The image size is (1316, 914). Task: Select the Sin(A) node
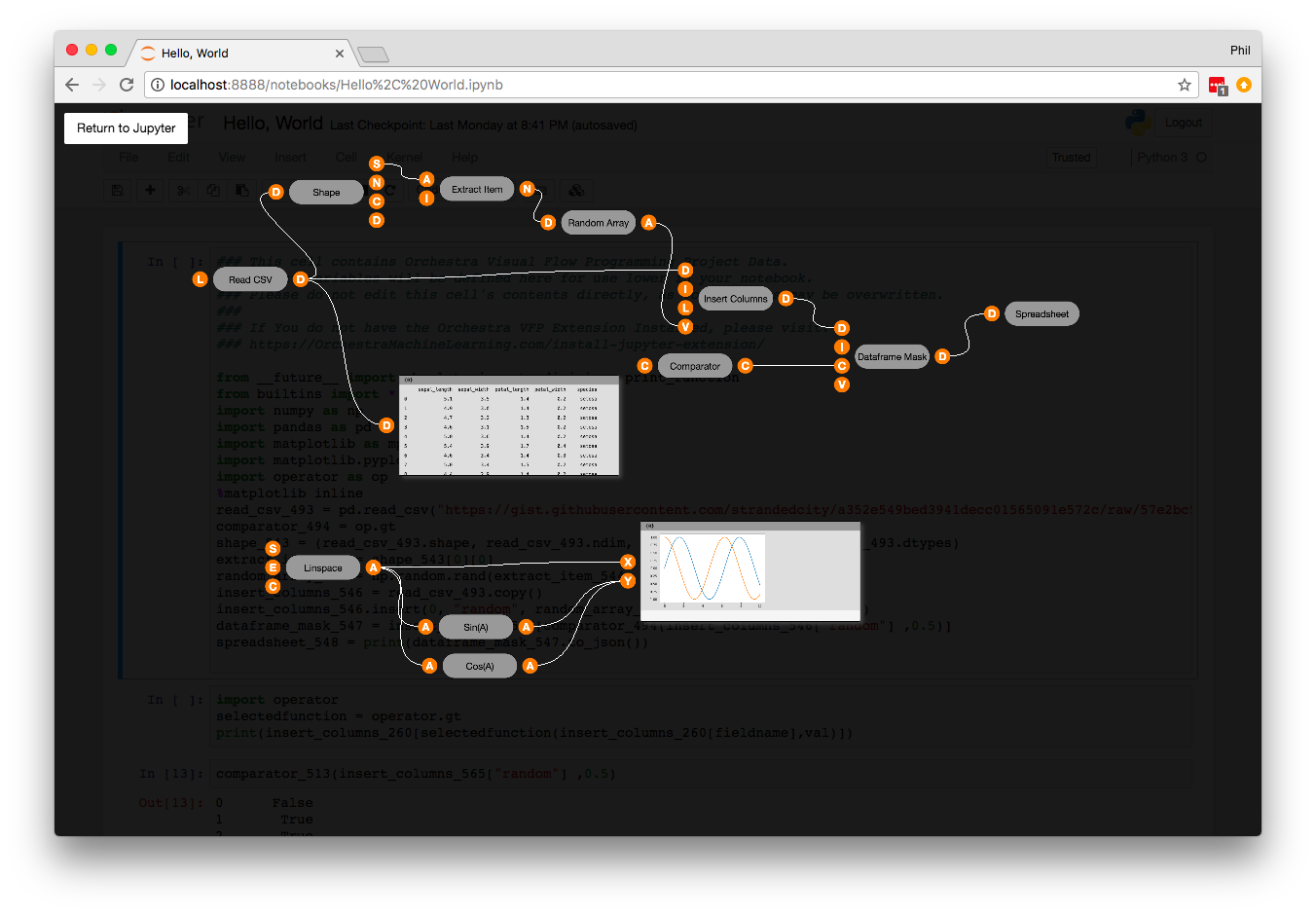coord(476,628)
